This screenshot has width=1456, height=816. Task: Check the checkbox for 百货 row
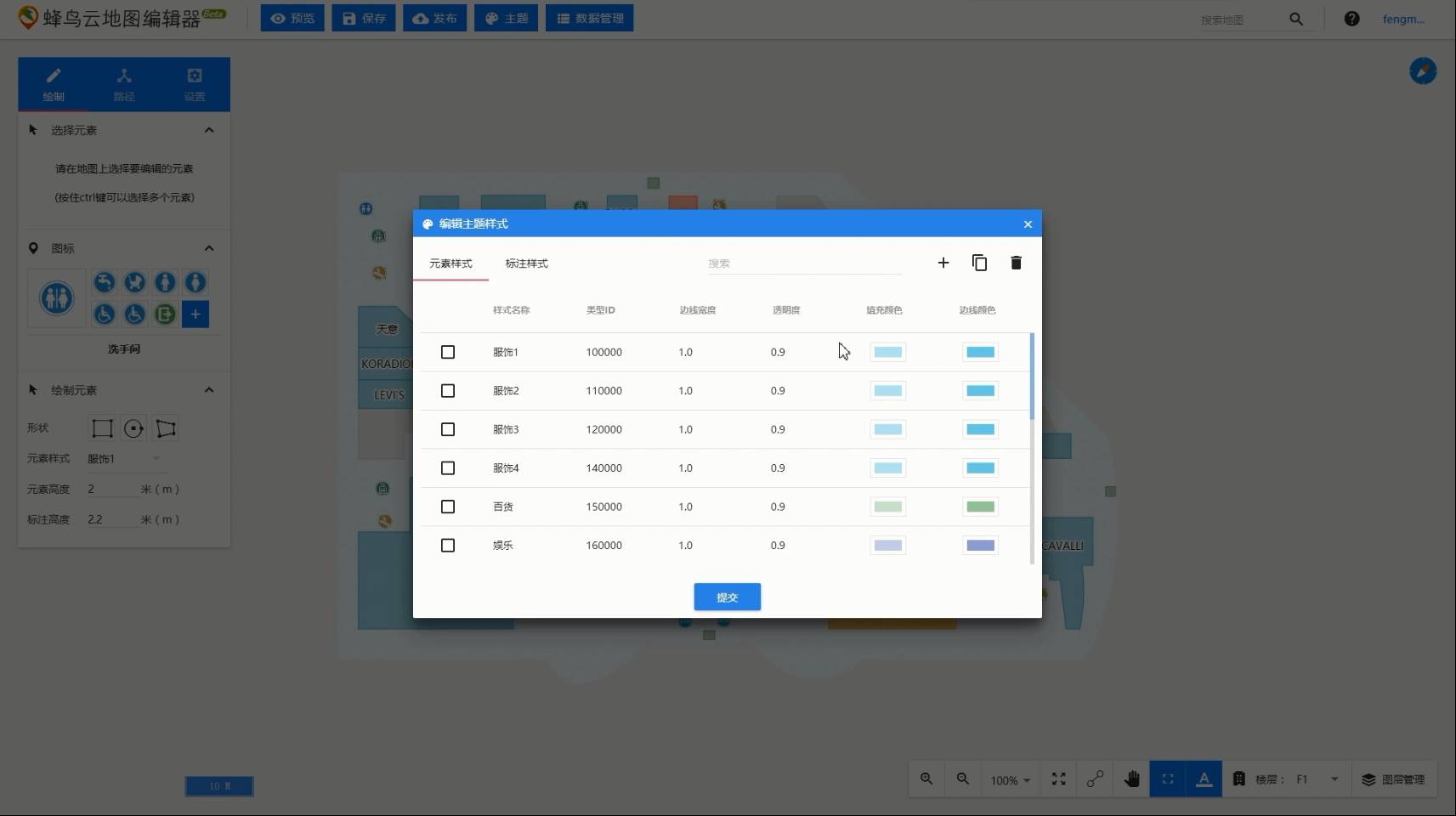448,507
